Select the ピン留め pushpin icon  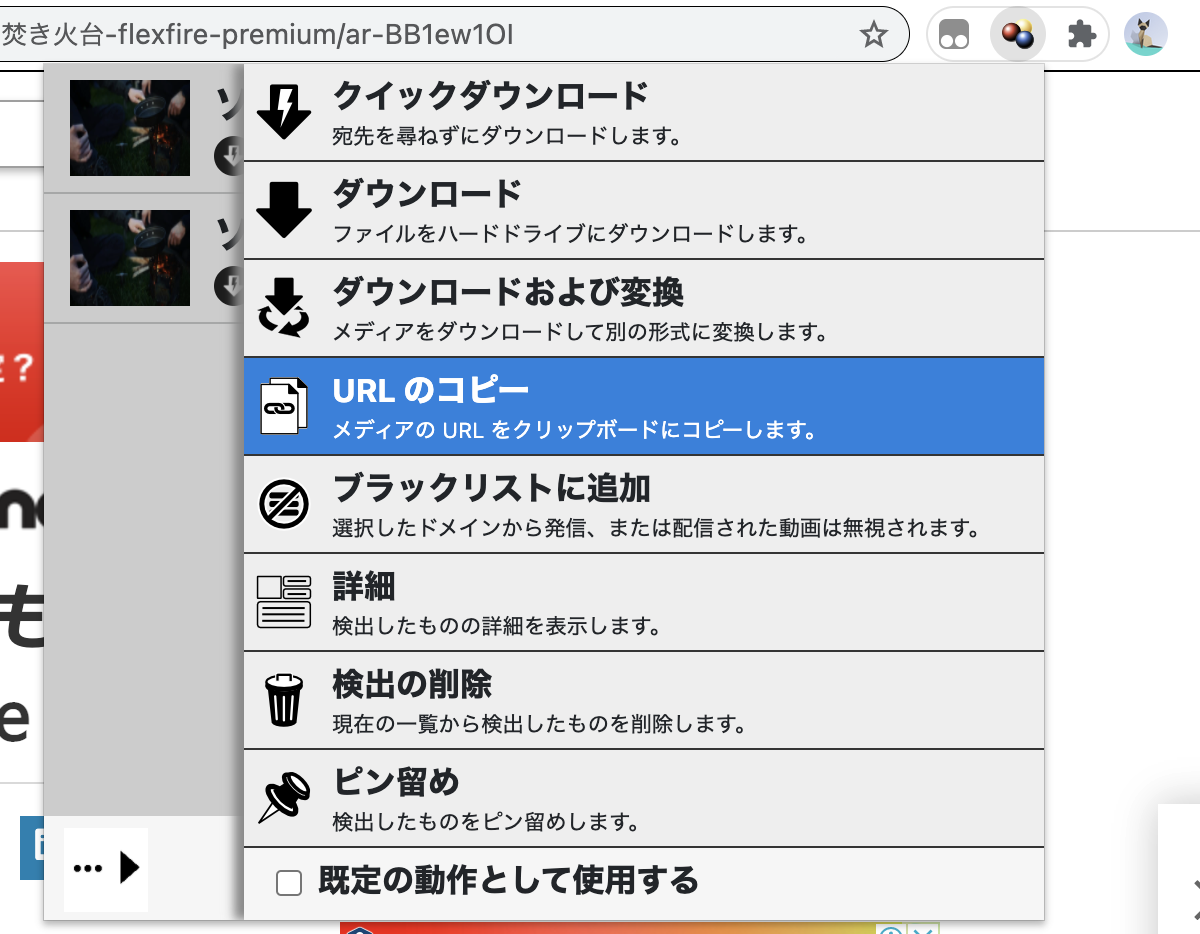tap(284, 797)
